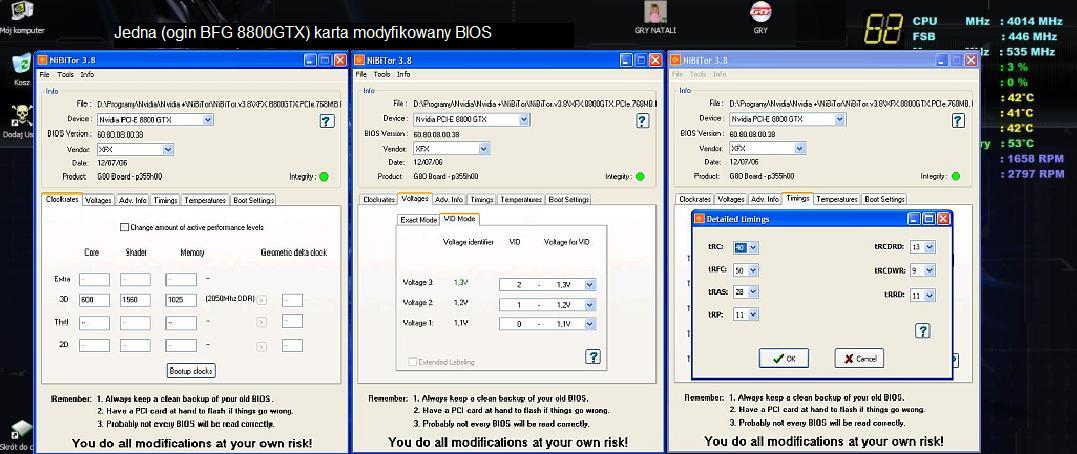Screen dimensions: 1077x454
Task: Click the help question-mark icon in the Clockrates window
Action: [x=327, y=121]
